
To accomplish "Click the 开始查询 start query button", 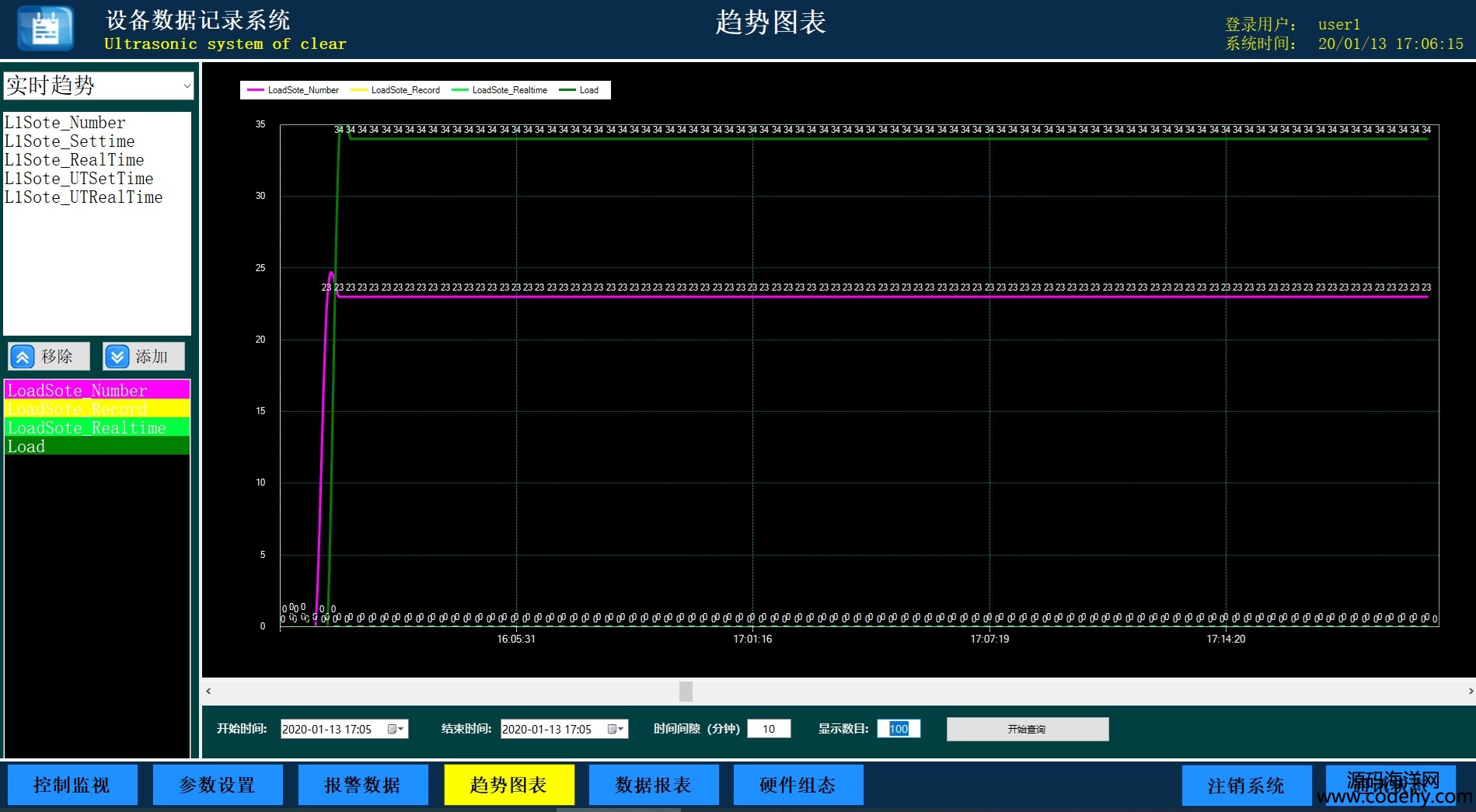I will pos(1027,729).
